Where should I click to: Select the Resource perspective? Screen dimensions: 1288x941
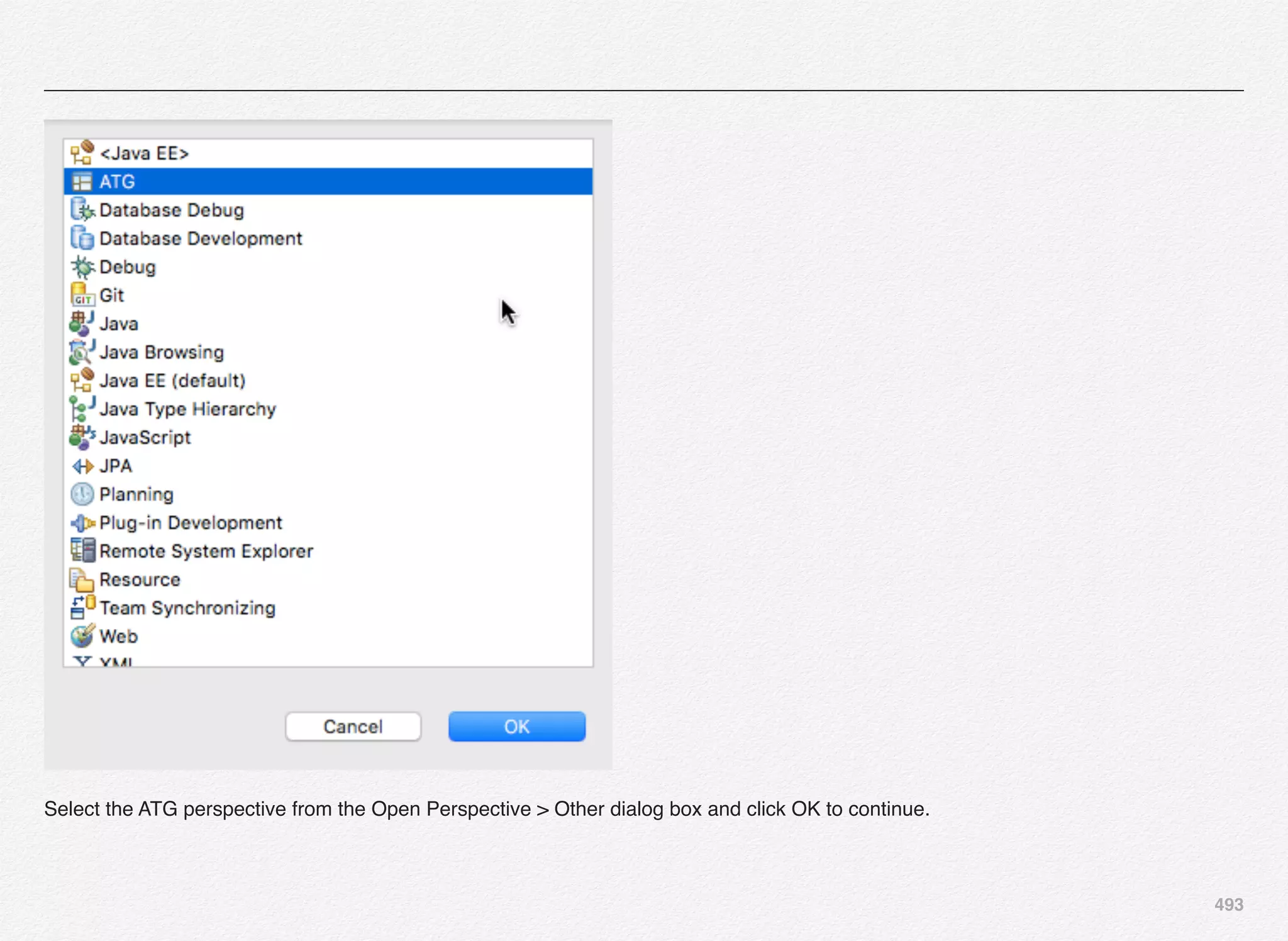click(x=328, y=579)
